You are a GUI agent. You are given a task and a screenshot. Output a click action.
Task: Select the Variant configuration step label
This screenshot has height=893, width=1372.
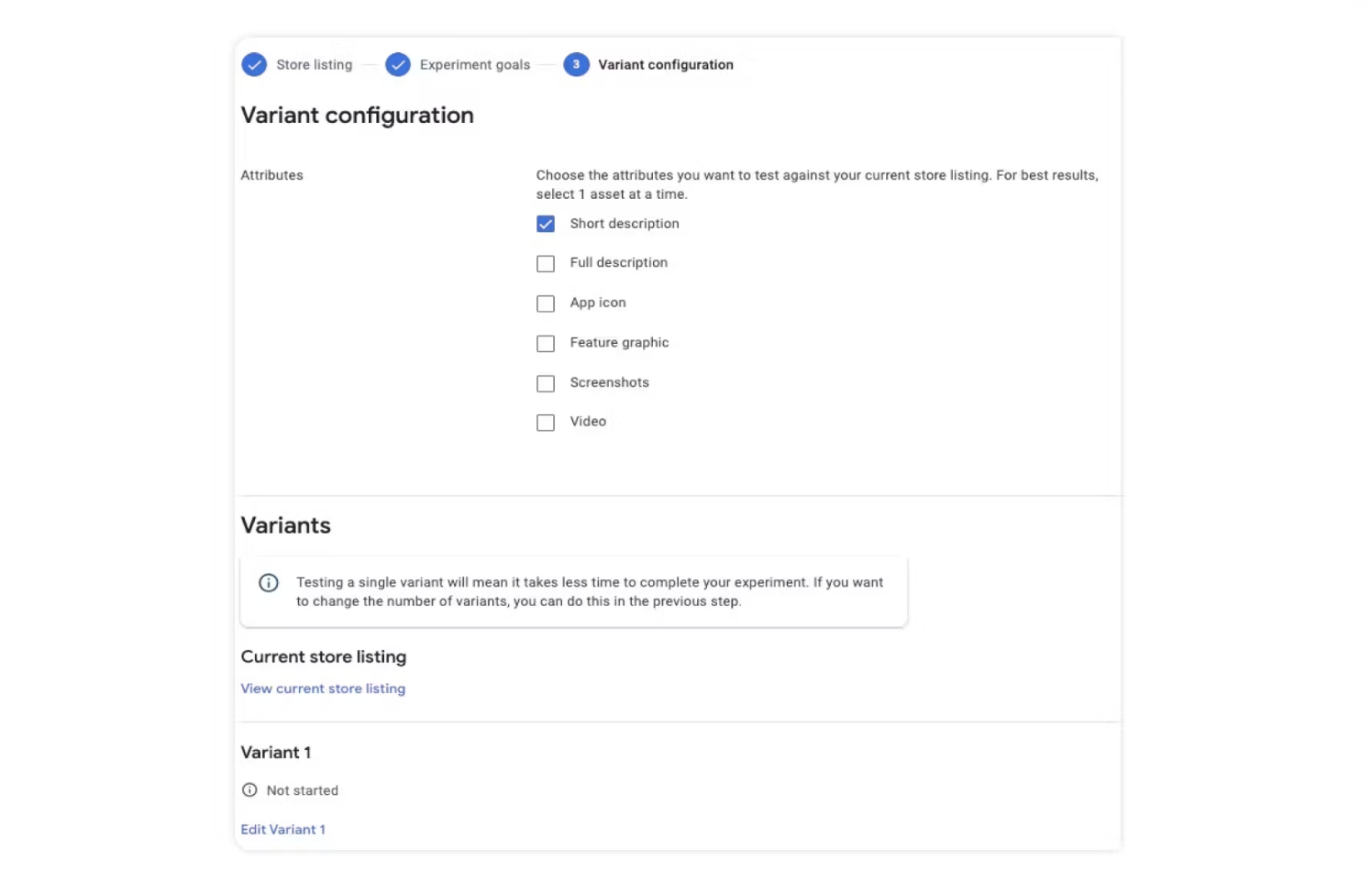point(665,65)
